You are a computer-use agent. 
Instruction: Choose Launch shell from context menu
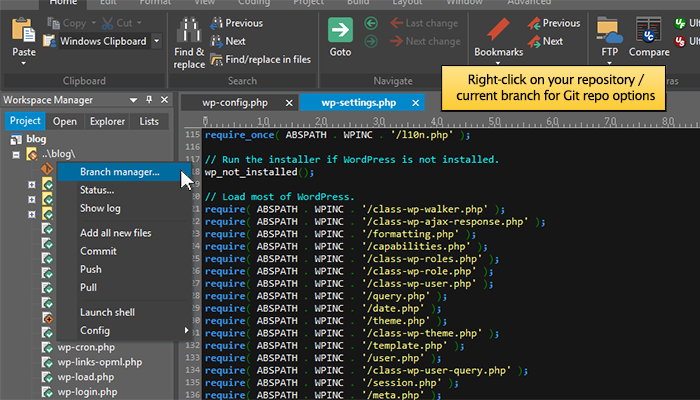pos(124,312)
